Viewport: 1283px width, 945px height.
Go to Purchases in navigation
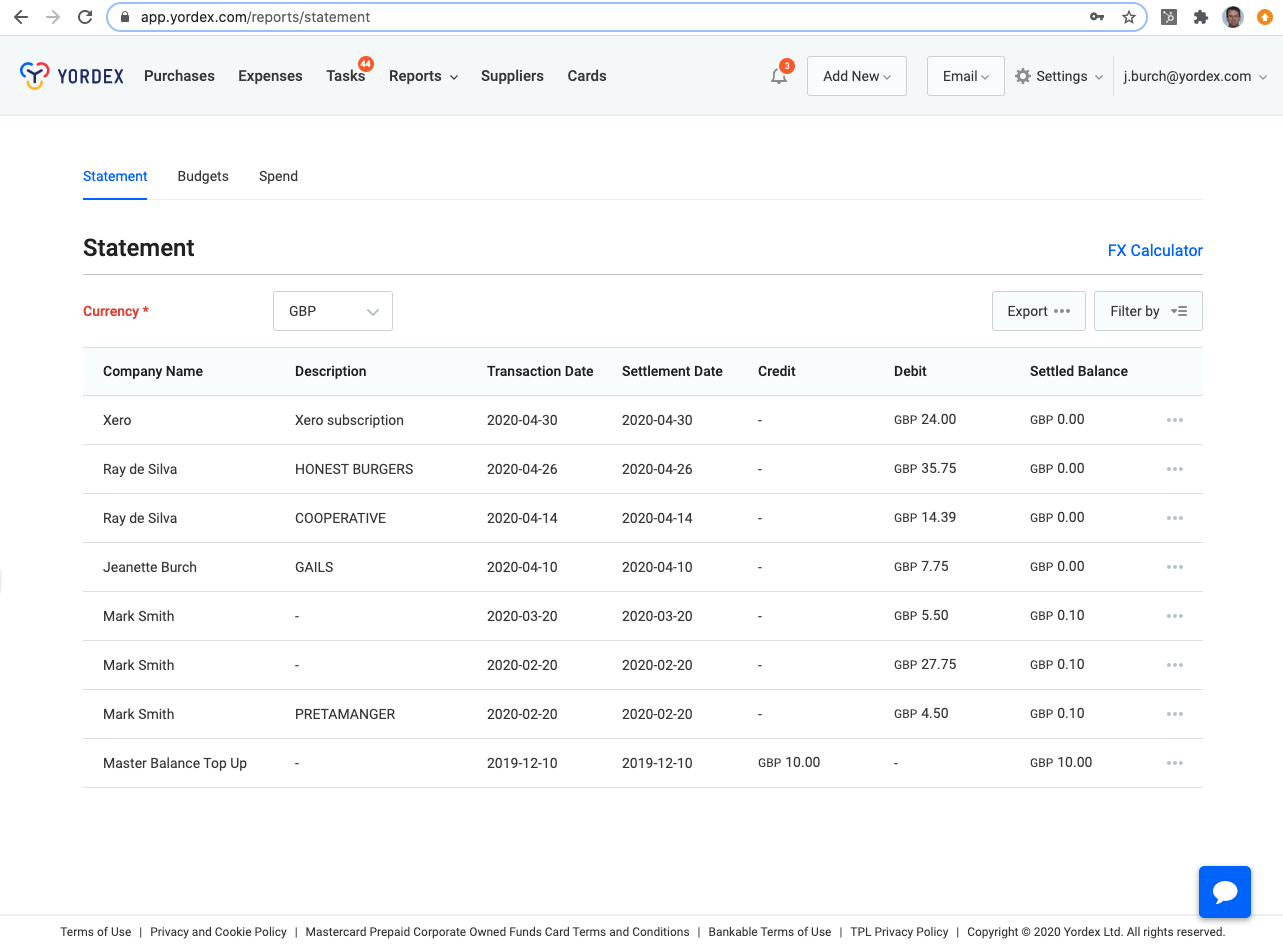point(179,76)
